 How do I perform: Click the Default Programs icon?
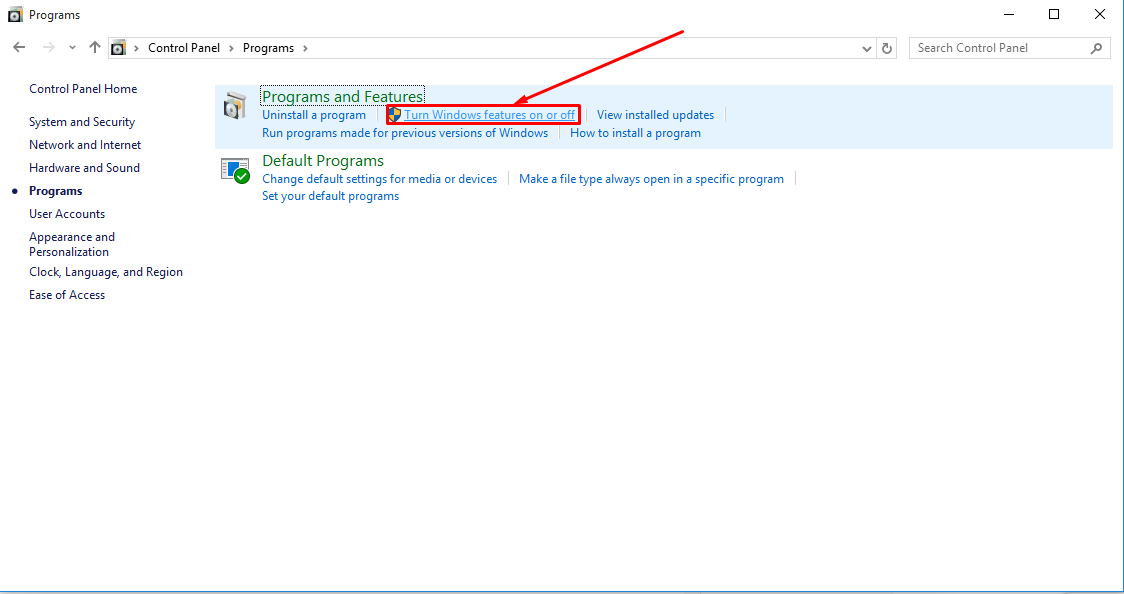click(x=235, y=171)
